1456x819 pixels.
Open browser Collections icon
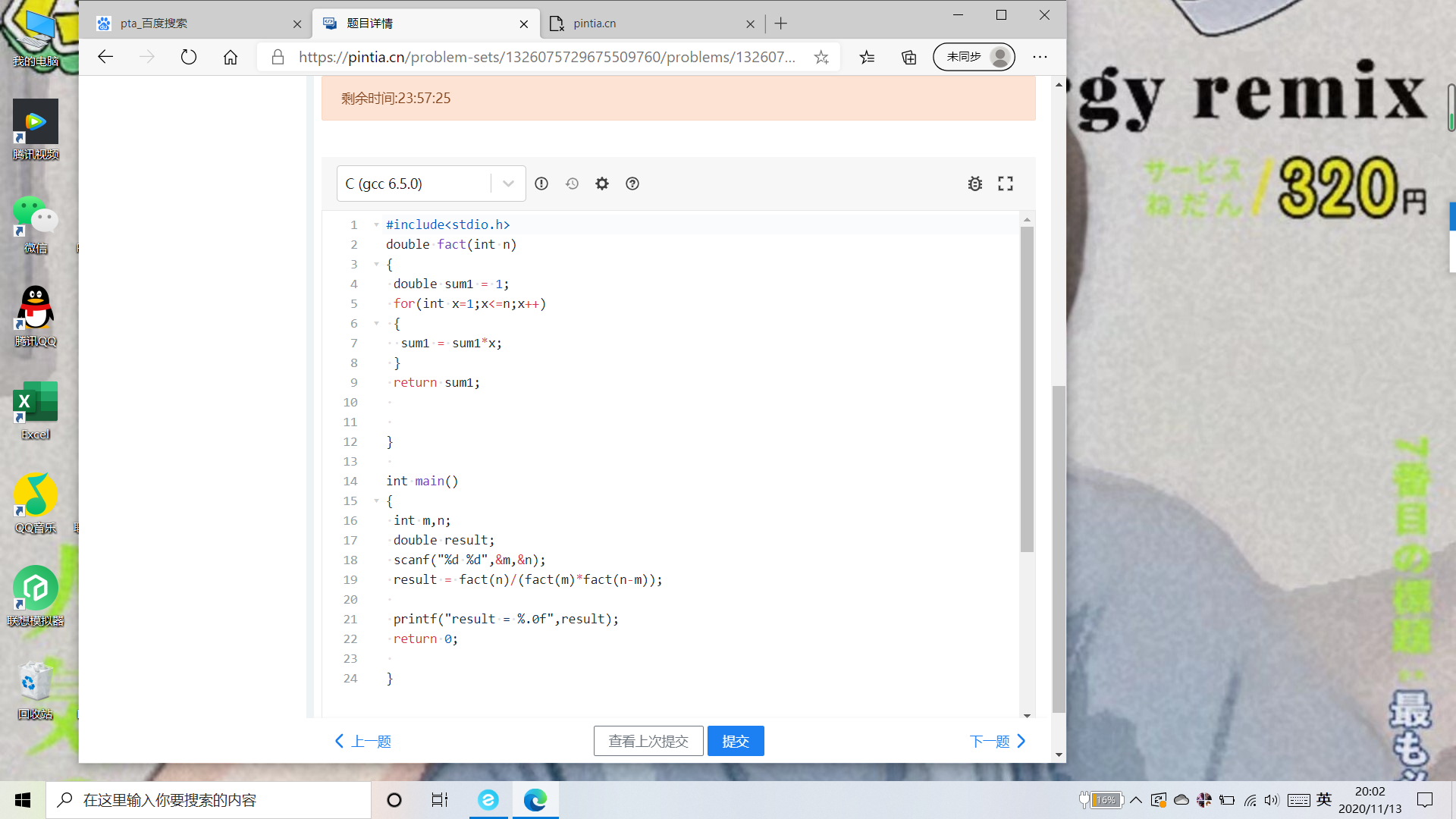coord(908,57)
